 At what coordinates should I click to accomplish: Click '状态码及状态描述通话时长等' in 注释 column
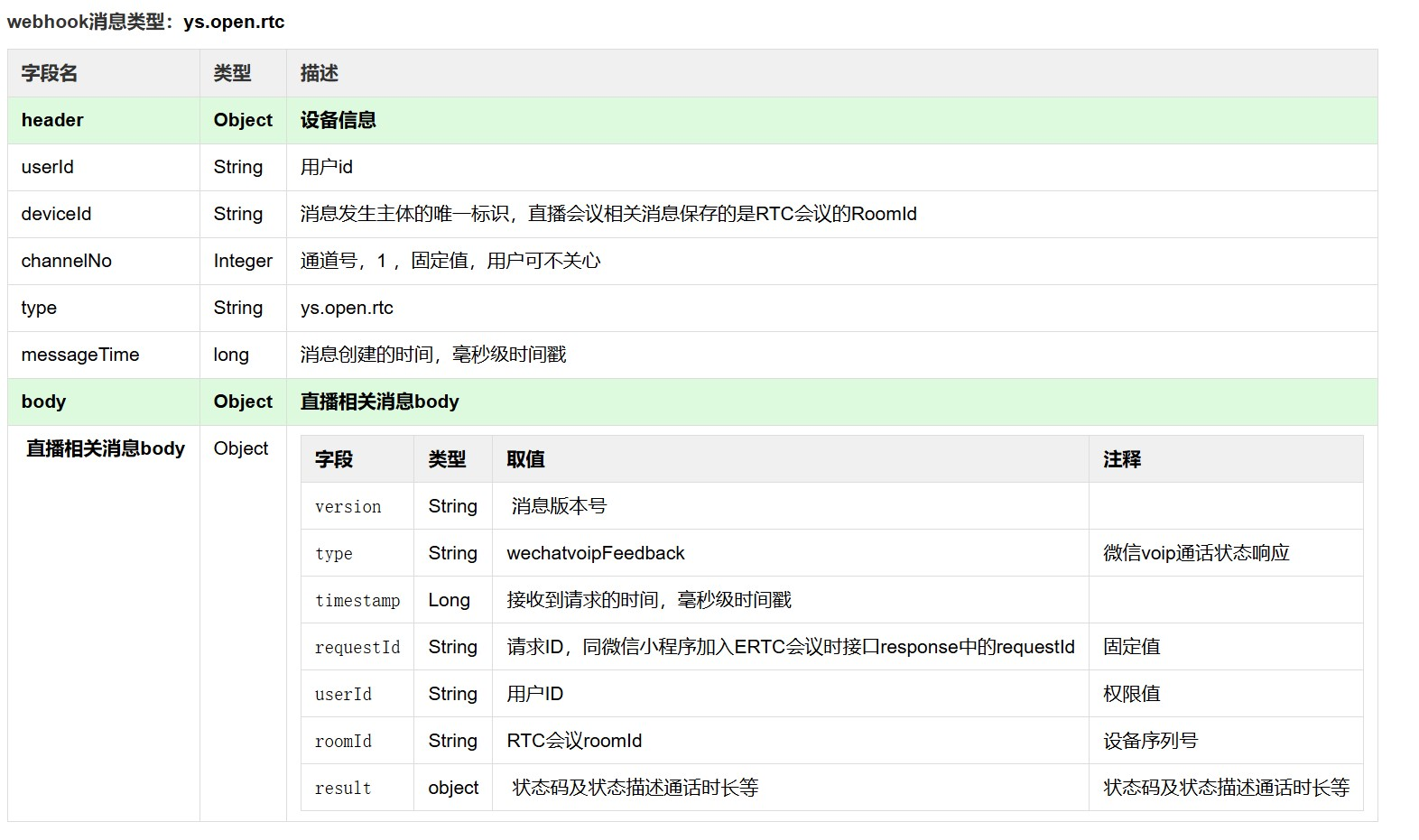point(1226,788)
